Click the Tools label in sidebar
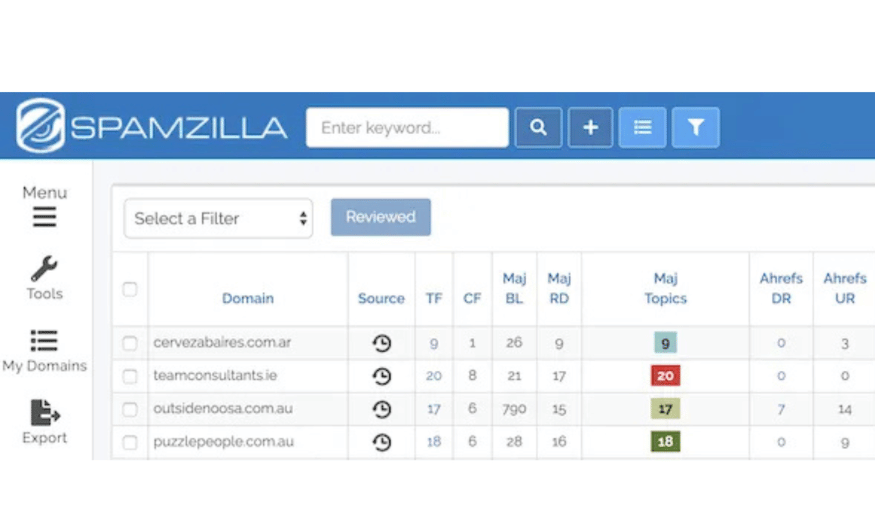The image size is (875, 525). point(45,293)
